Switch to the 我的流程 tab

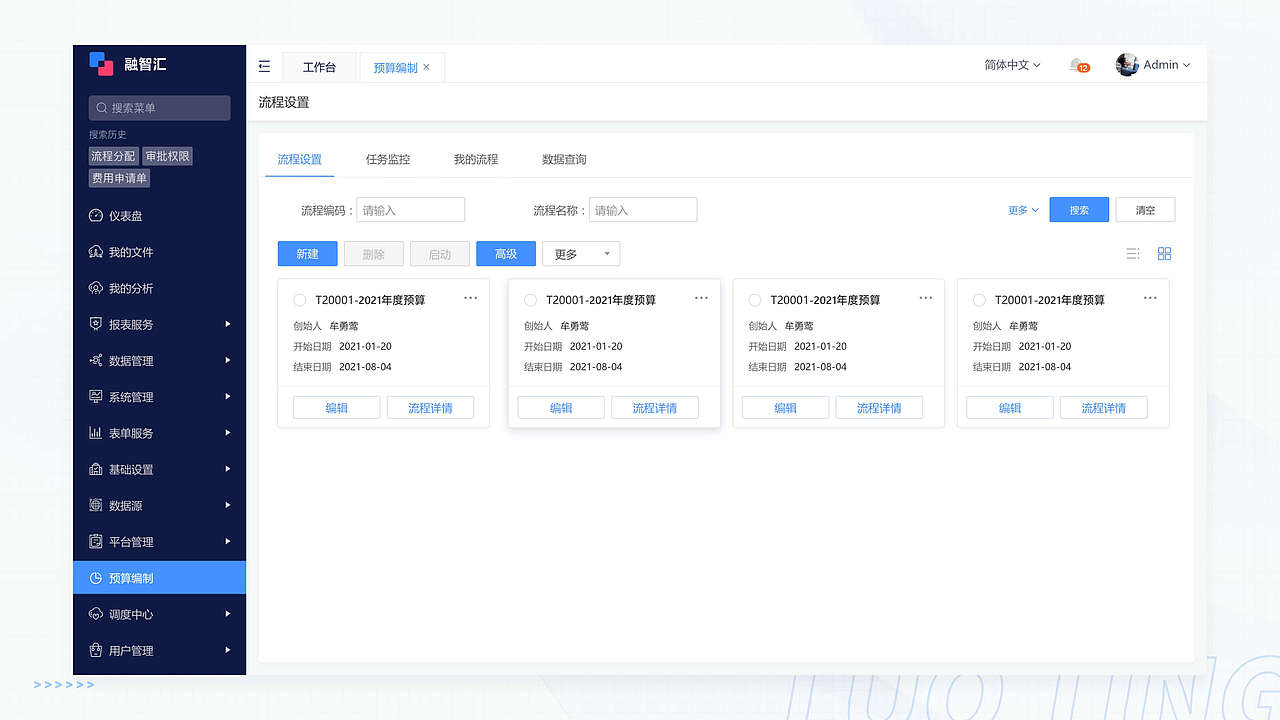476,159
